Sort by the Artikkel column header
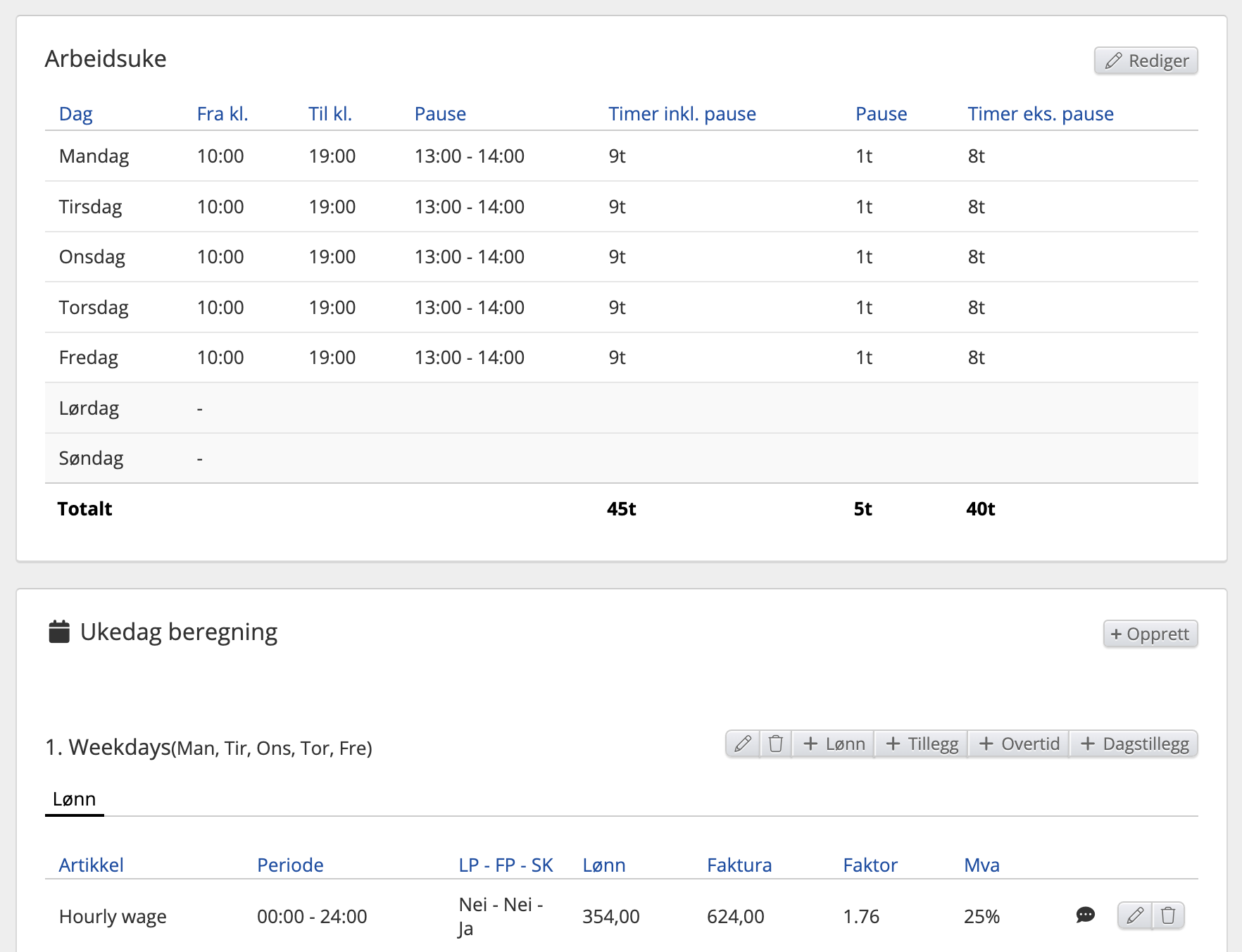This screenshot has height=952, width=1242. [x=91, y=865]
